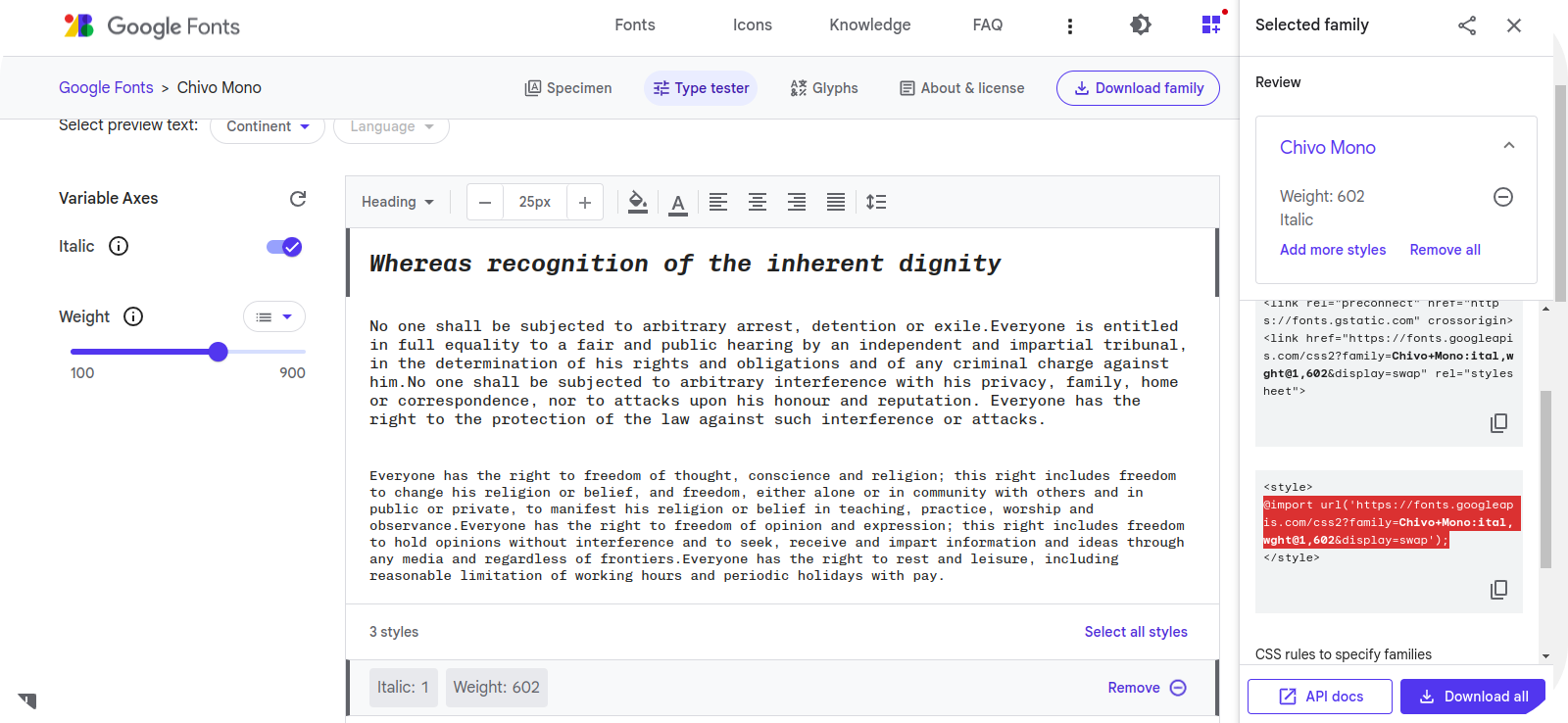The width and height of the screenshot is (1568, 723).
Task: Remove the Weight 602 Italic style with the minus circle
Action: [x=1503, y=197]
